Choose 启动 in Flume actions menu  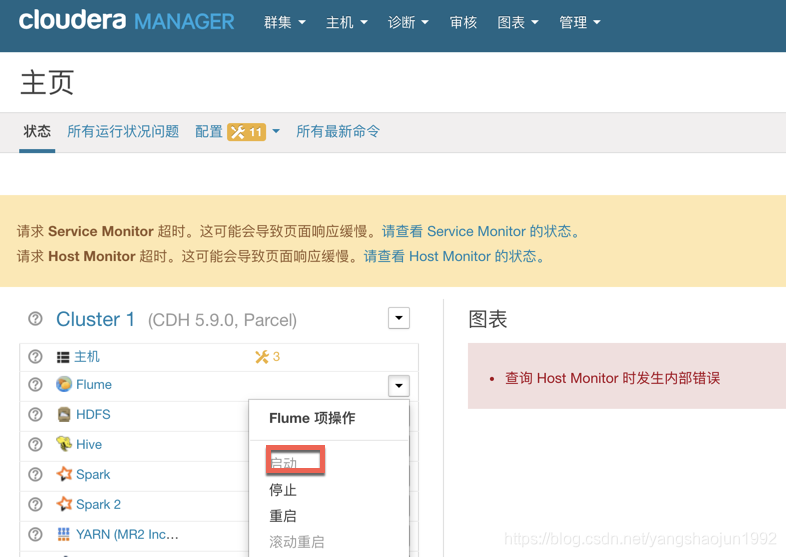point(284,463)
